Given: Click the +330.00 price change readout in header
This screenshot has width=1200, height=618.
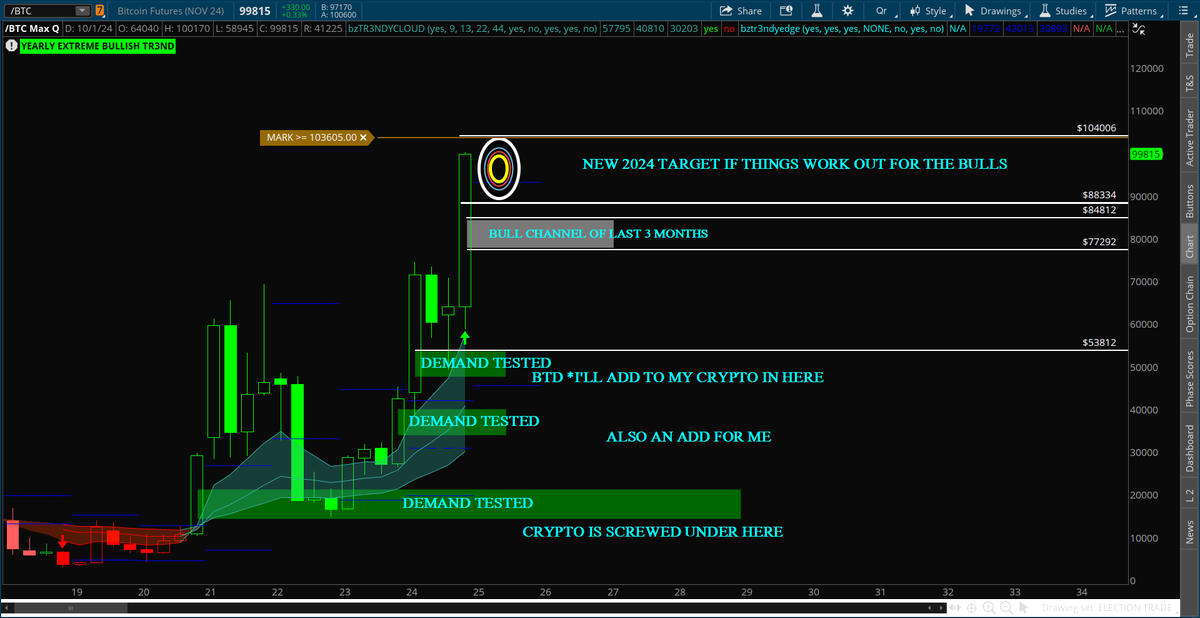Looking at the screenshot, I should coord(295,7).
